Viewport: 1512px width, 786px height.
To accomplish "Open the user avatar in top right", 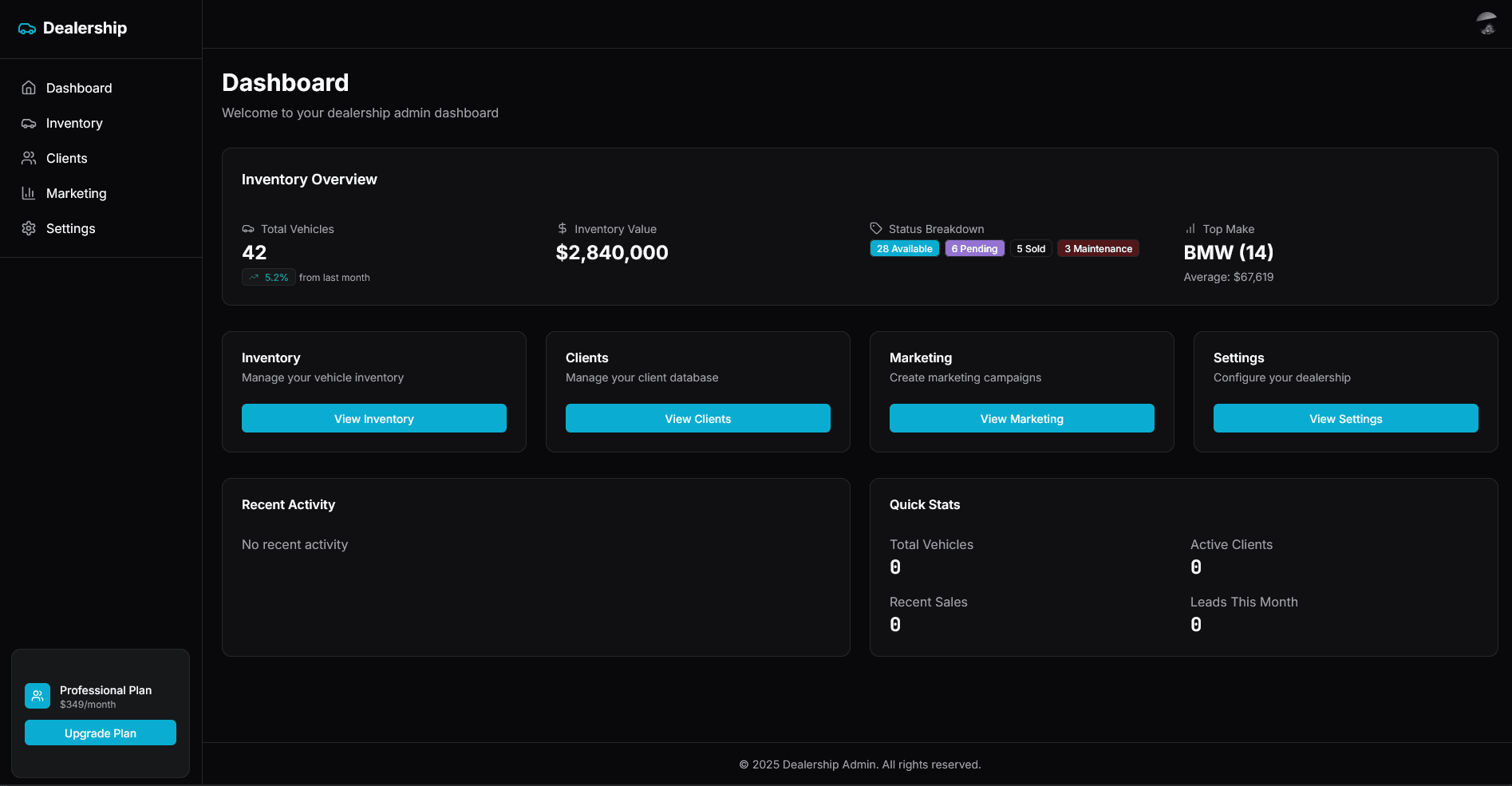I will click(1486, 24).
